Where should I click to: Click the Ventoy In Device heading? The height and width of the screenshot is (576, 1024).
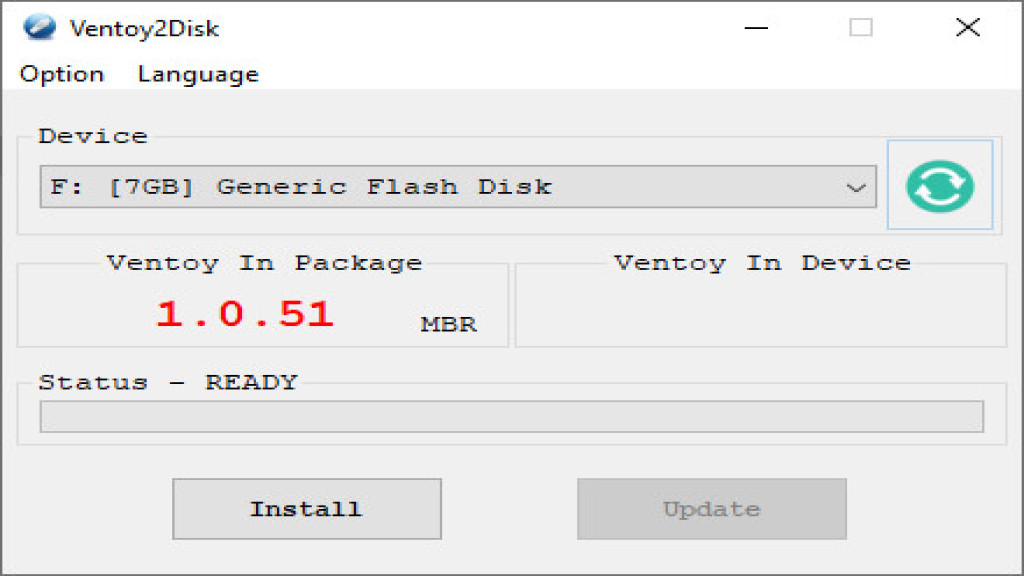click(x=762, y=263)
